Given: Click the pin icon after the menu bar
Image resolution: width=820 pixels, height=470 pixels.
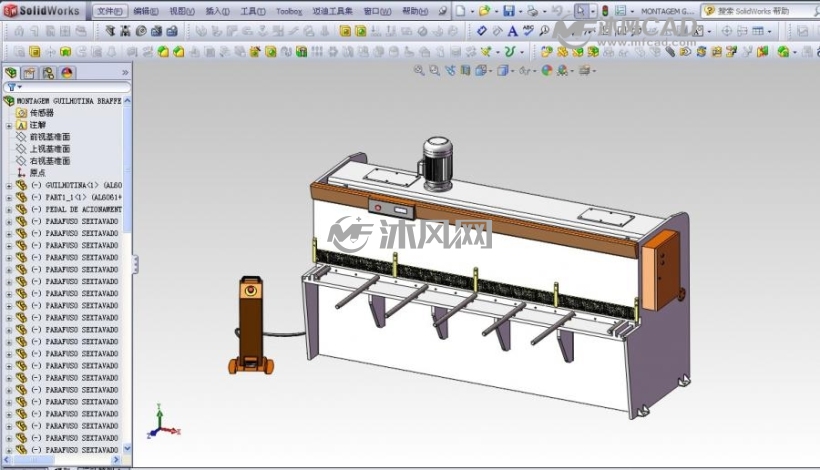Looking at the screenshot, I should click(x=442, y=11).
